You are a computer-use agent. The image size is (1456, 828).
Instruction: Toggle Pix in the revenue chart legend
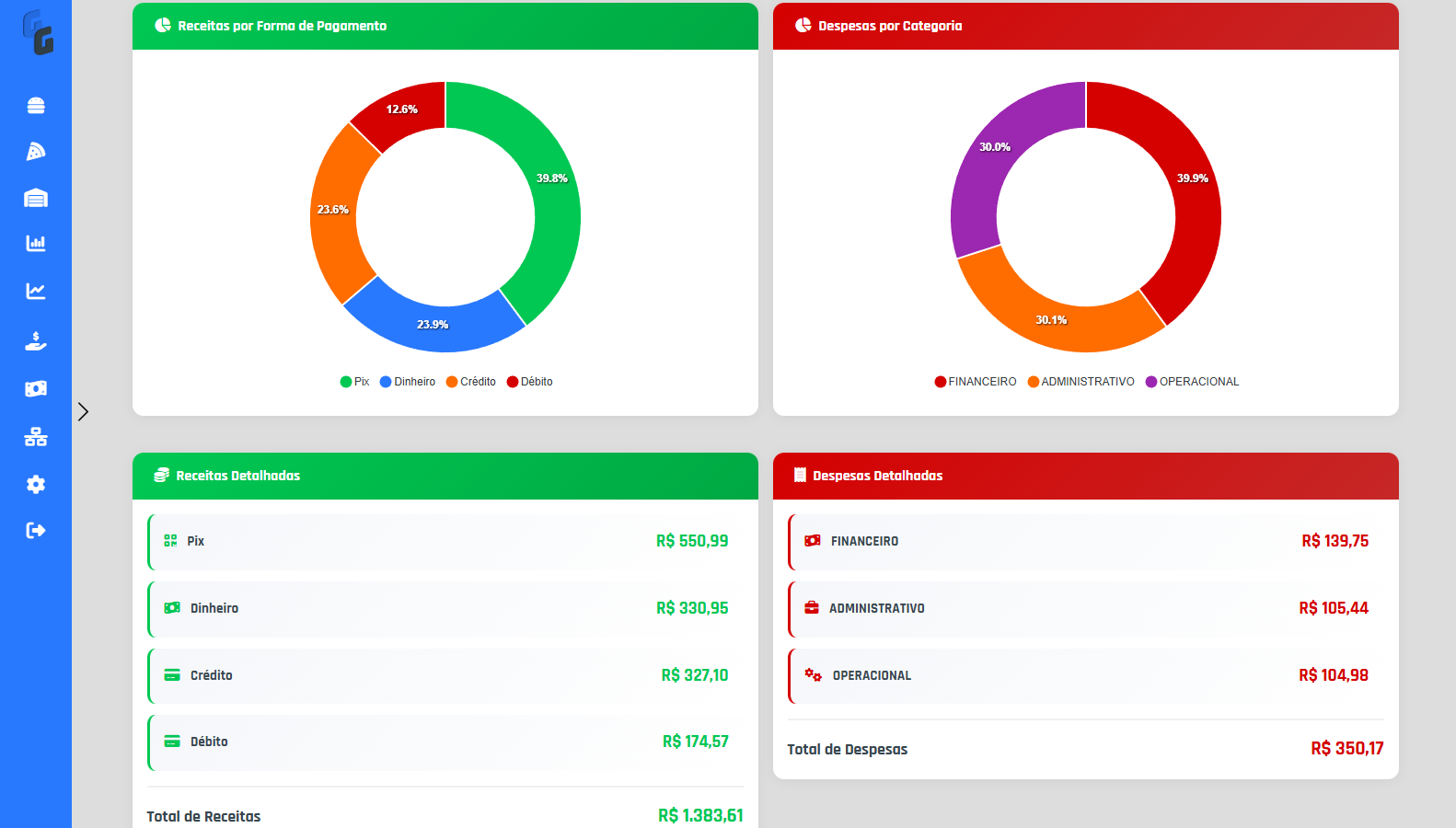[355, 382]
